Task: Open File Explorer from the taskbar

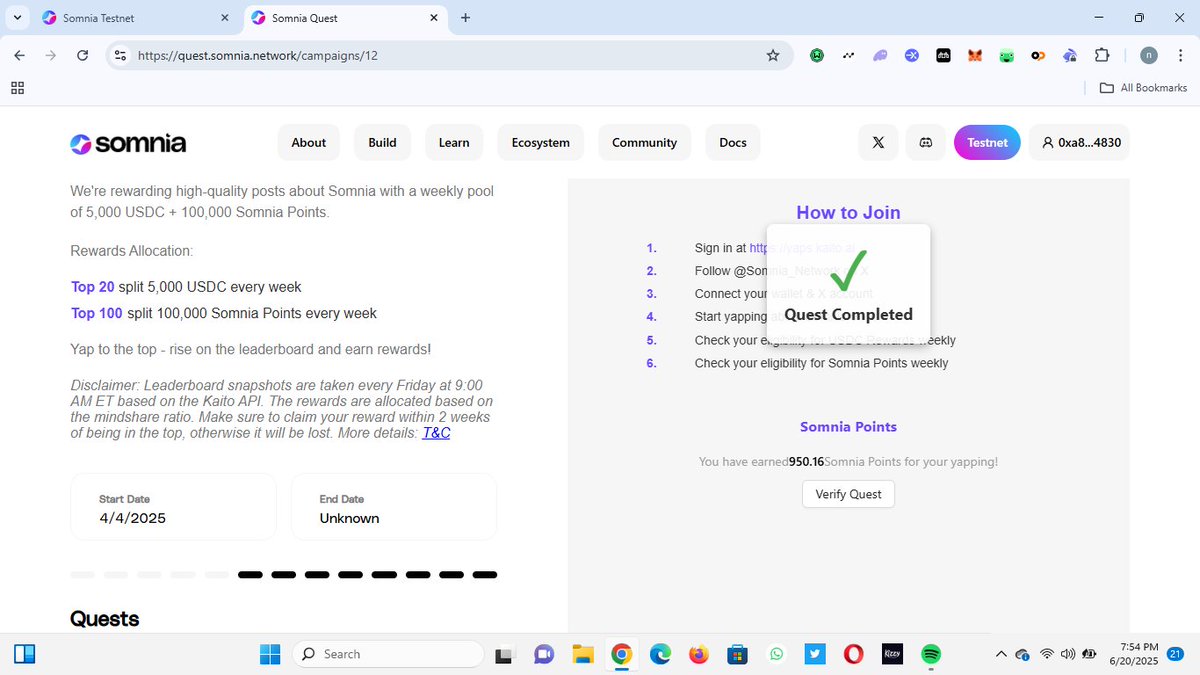Action: (583, 654)
